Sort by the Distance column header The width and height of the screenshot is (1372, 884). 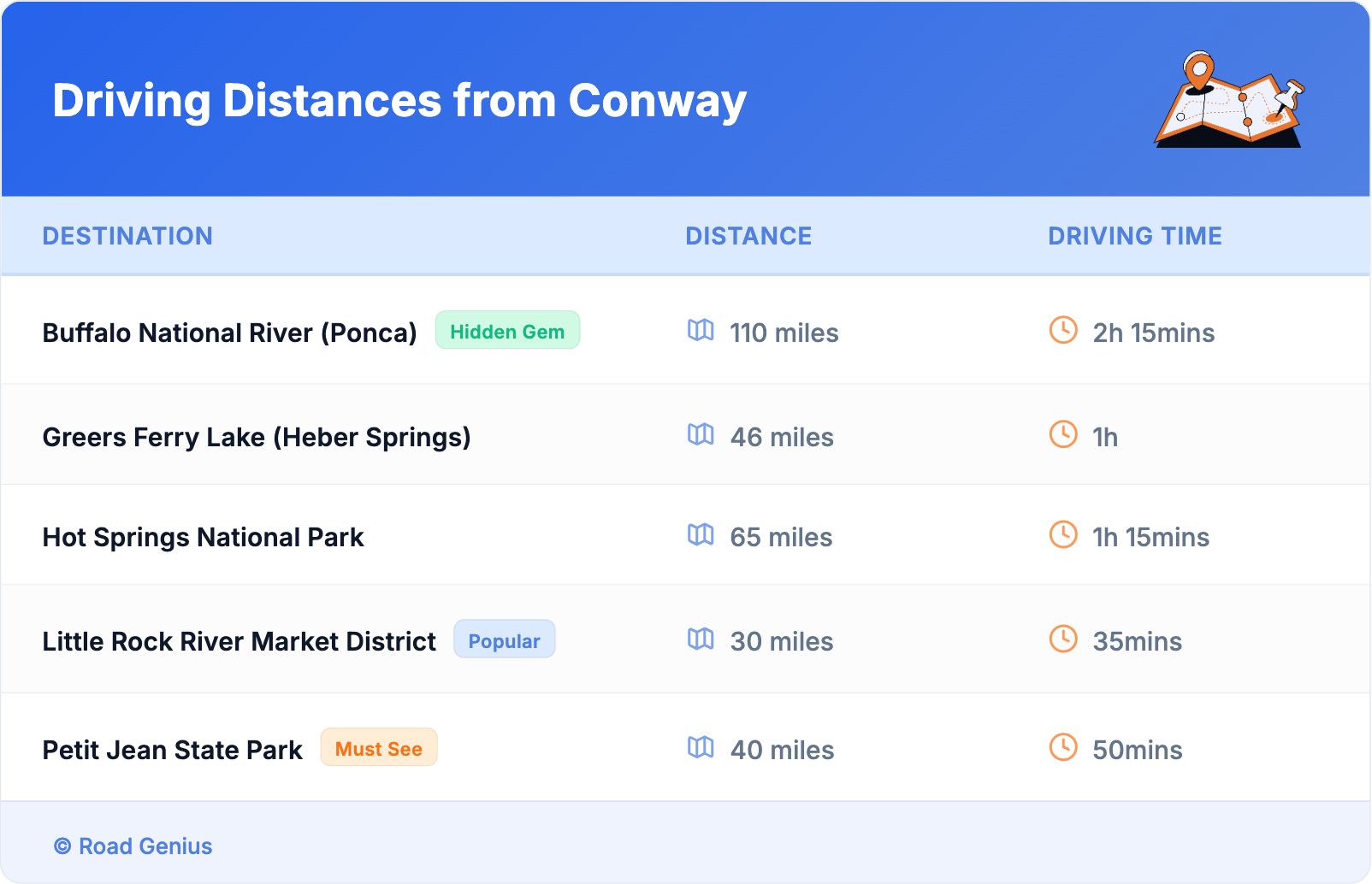pyautogui.click(x=748, y=236)
